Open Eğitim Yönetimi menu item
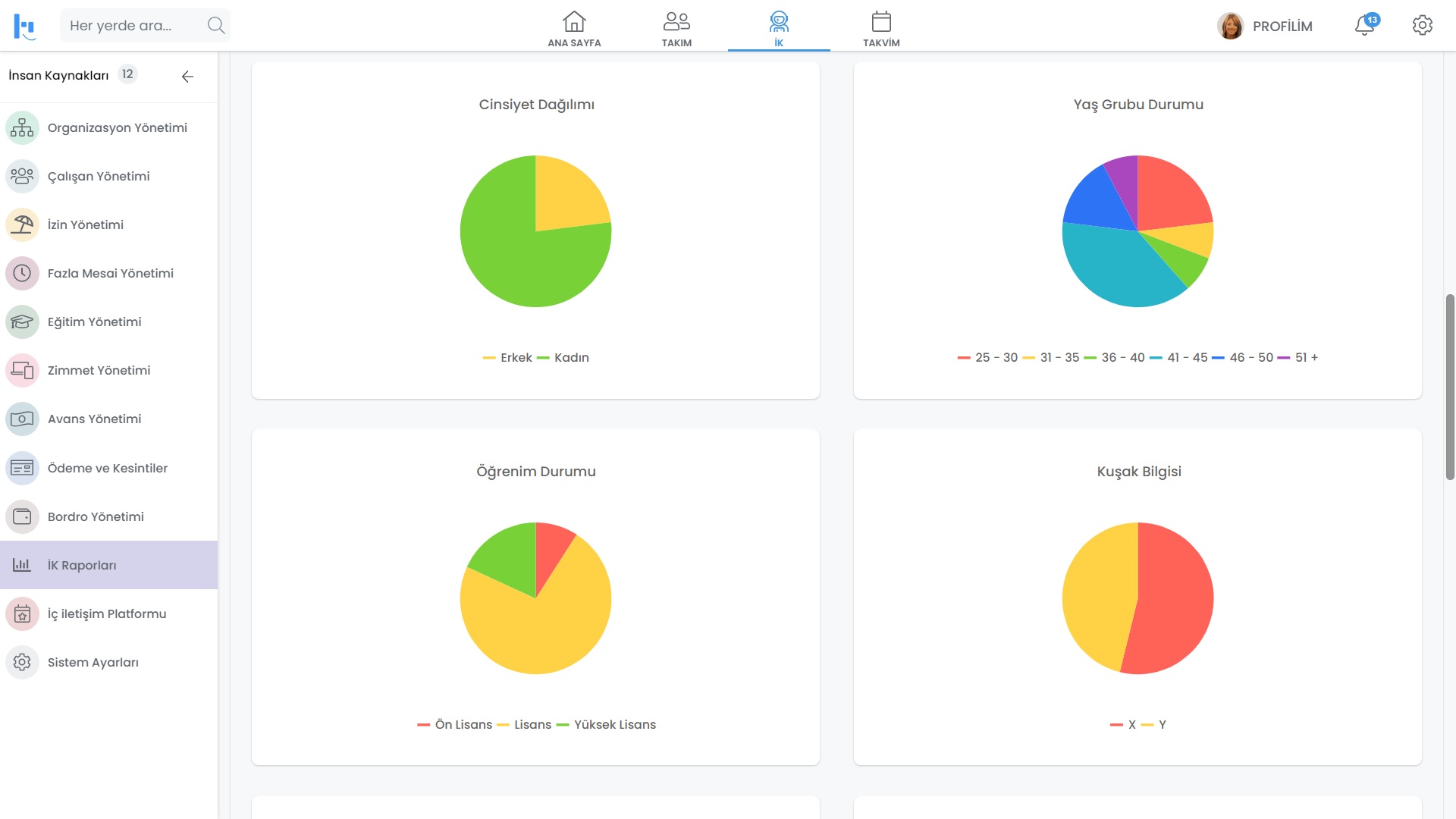 click(x=109, y=322)
